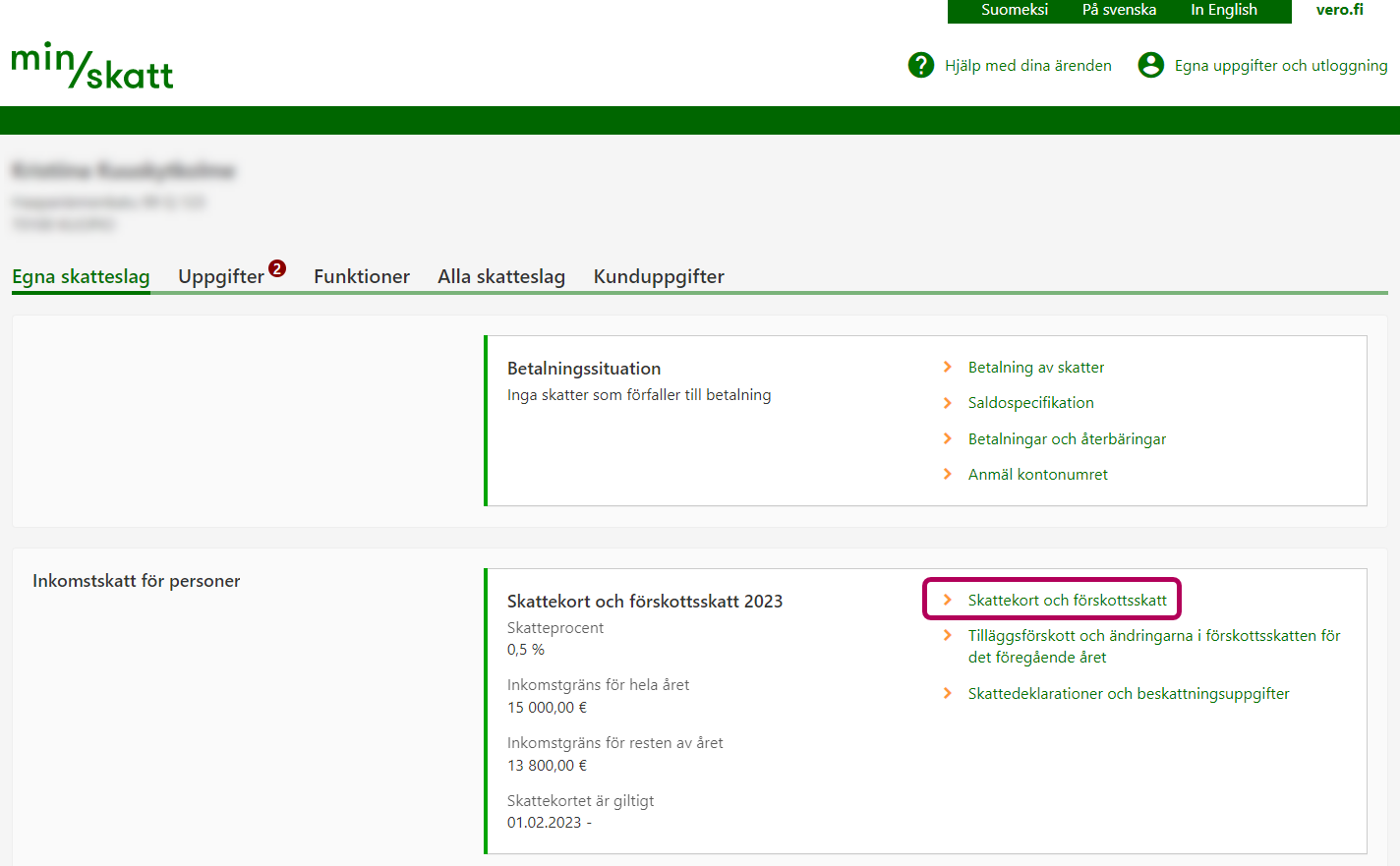1400x866 pixels.
Task: Click the arrow before Skattedeklarationer och beskattningsuppgifter
Action: click(948, 693)
